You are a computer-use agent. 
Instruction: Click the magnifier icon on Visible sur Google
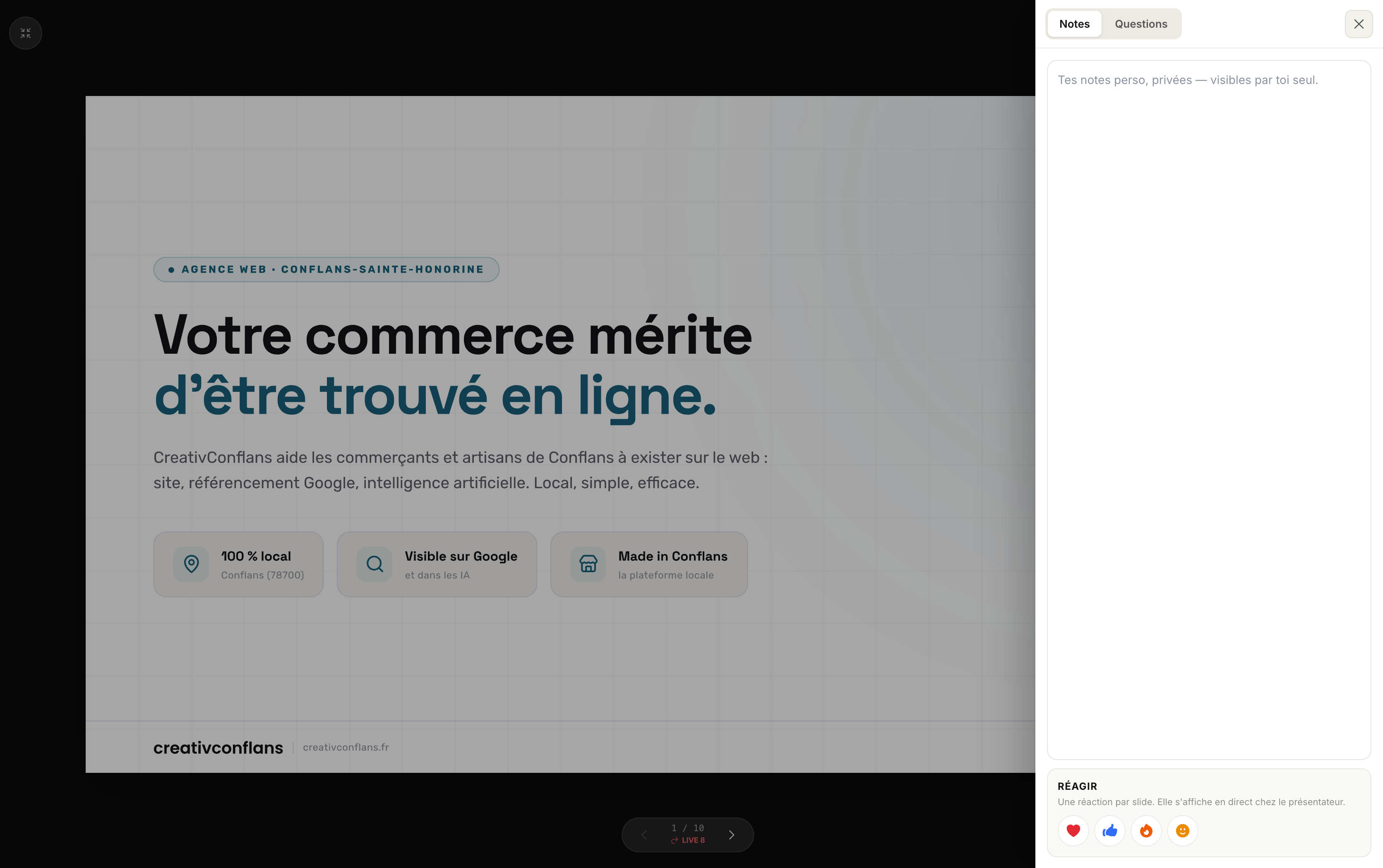coord(375,564)
